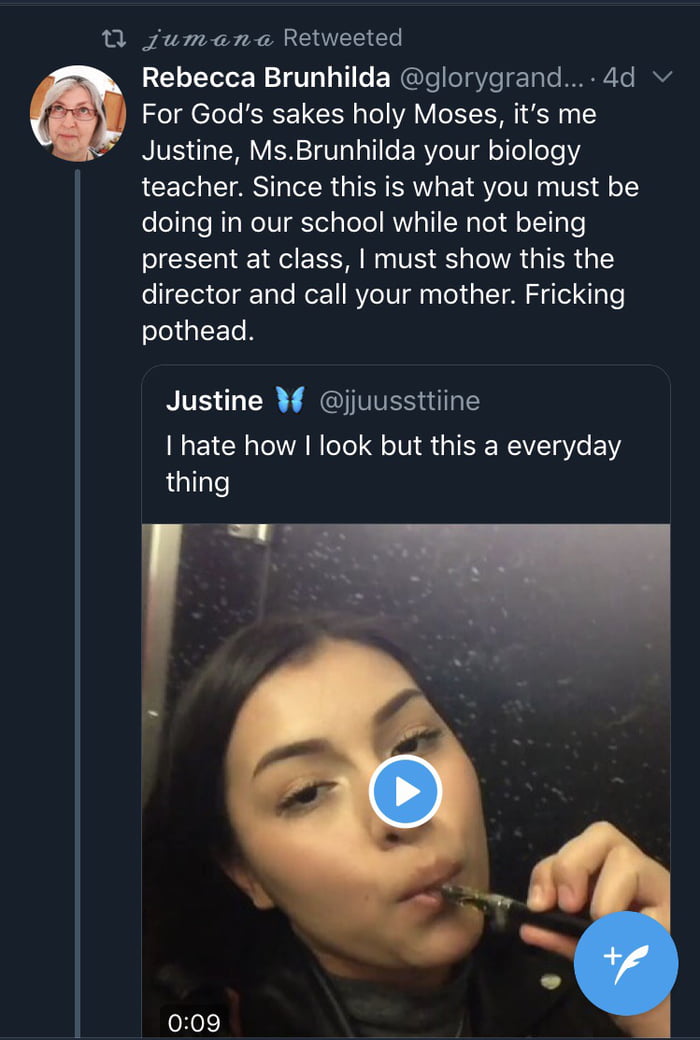Click the @jjuussttiine handle
This screenshot has height=1040, width=700.
coord(399,401)
